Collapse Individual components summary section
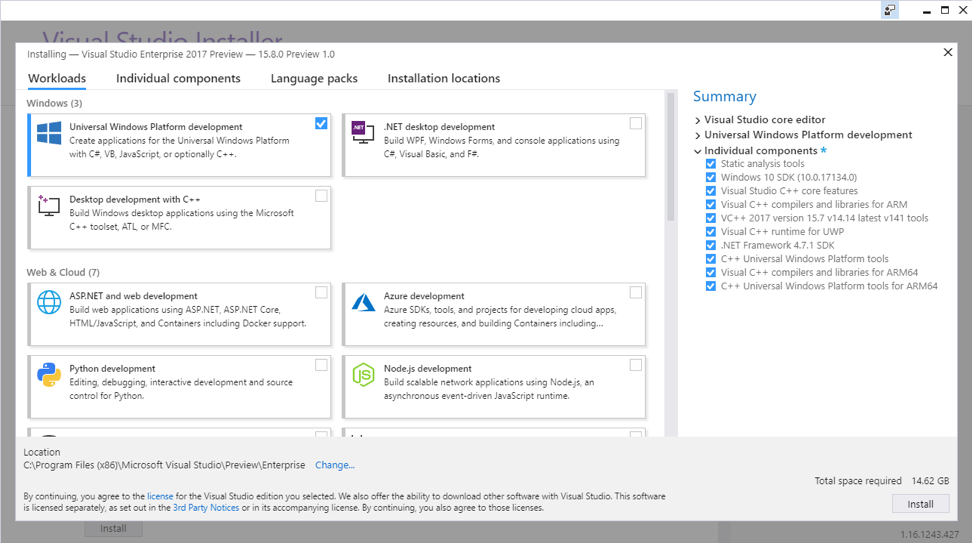The height and width of the screenshot is (543, 972). click(697, 151)
